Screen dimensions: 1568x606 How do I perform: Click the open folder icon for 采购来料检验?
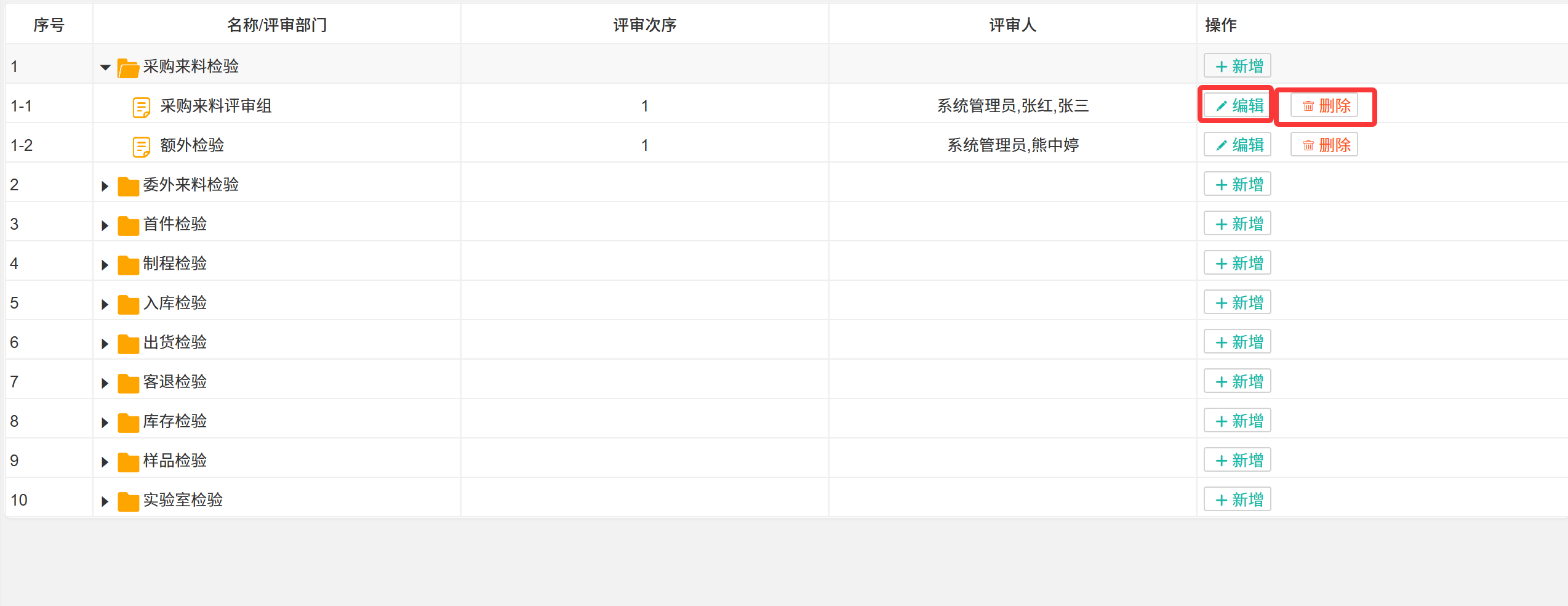coord(128,67)
